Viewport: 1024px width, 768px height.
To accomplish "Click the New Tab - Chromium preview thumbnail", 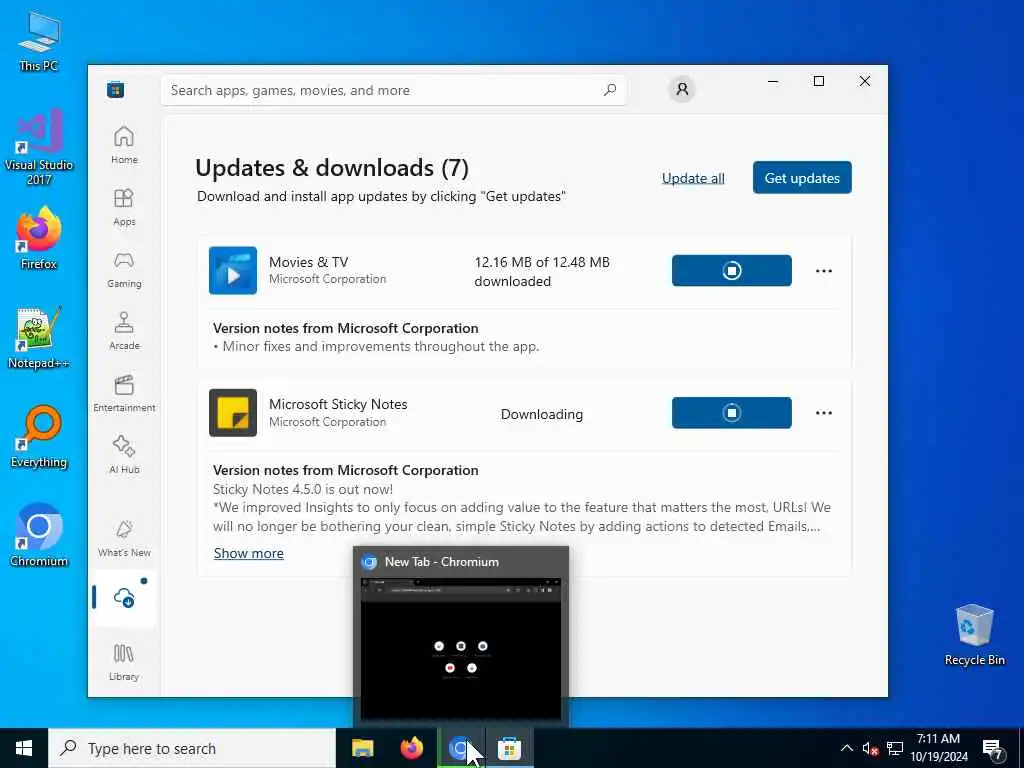I will pyautogui.click(x=461, y=648).
